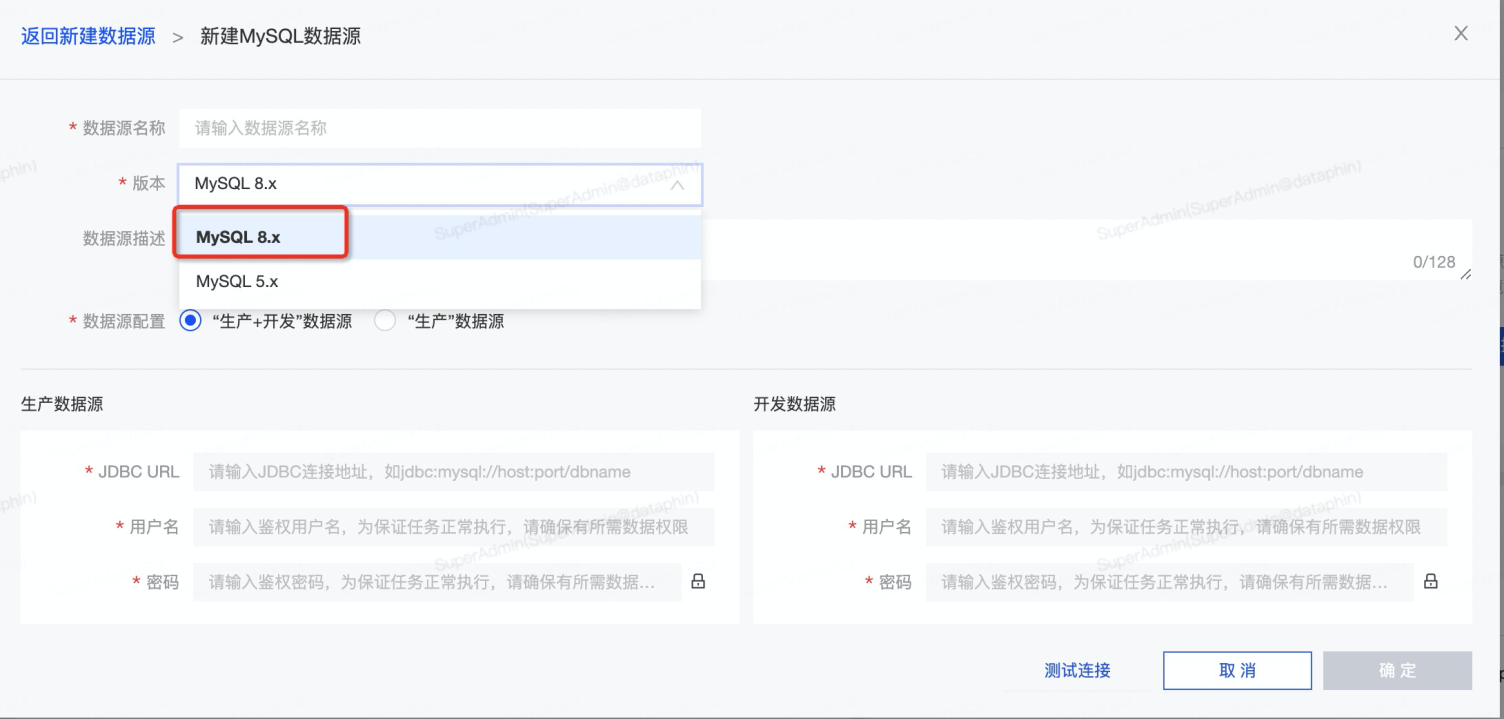1504x719 pixels.
Task: Collapse the 版本 dropdown via its chevron arrow
Action: 677,185
